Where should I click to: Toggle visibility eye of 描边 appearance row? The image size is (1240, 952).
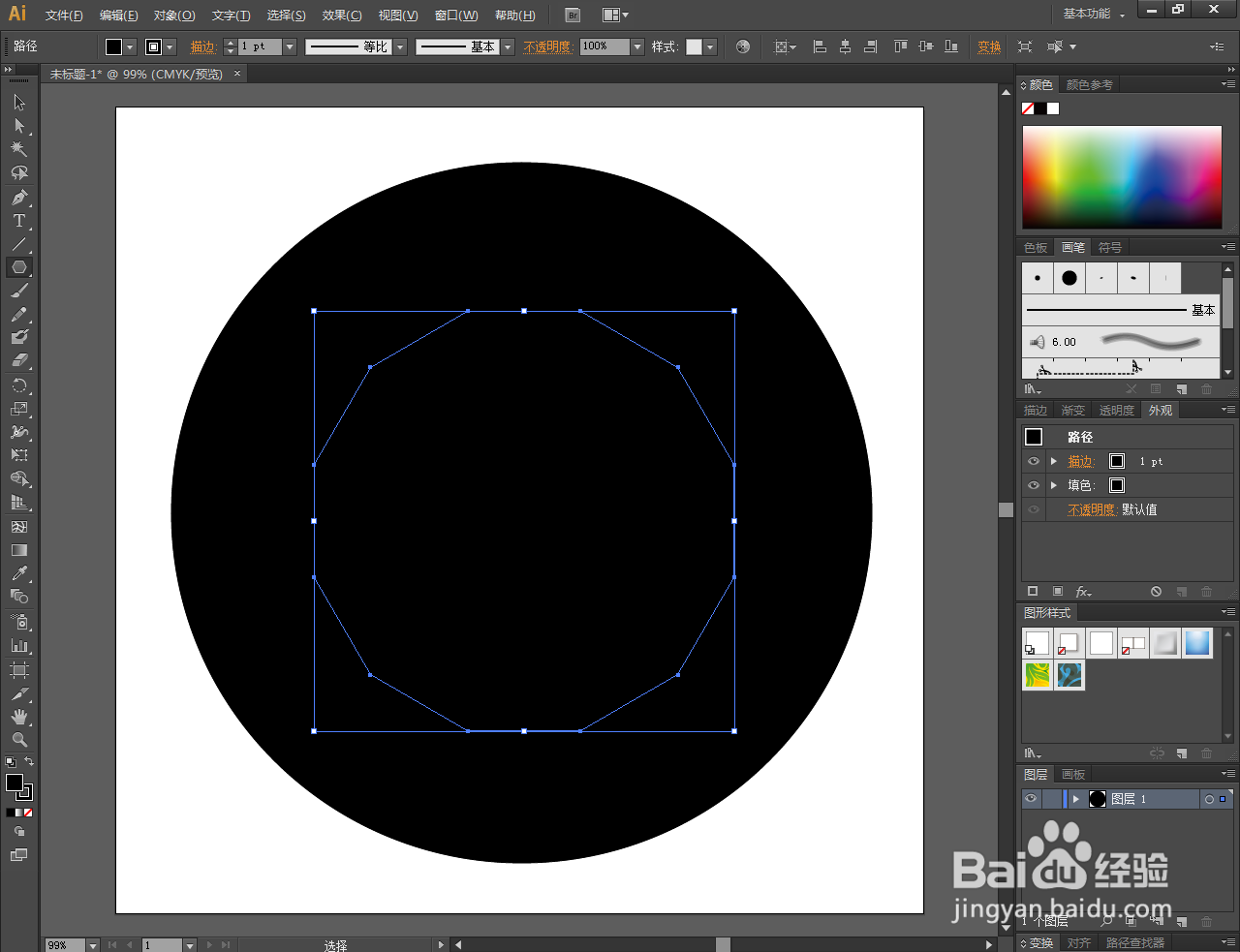tap(1034, 461)
